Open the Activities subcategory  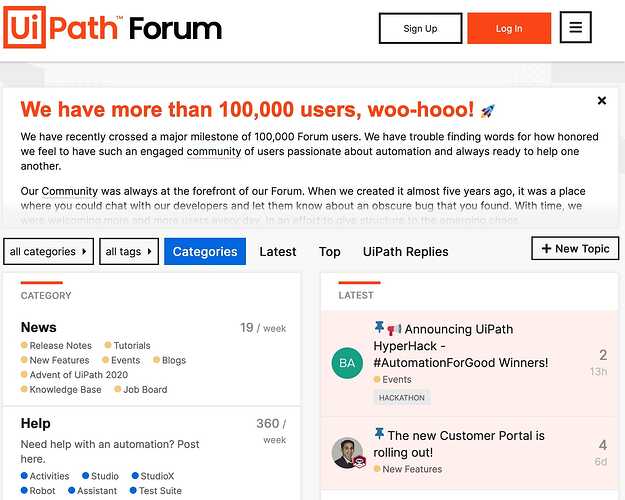(45, 476)
